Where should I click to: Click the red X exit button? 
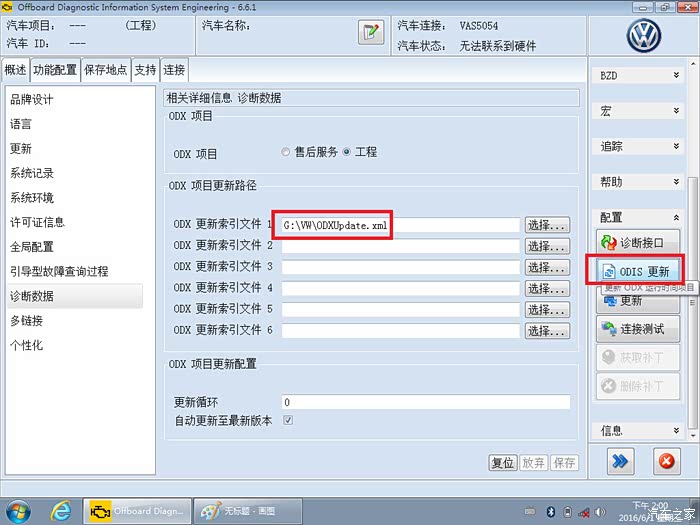pyautogui.click(x=667, y=461)
